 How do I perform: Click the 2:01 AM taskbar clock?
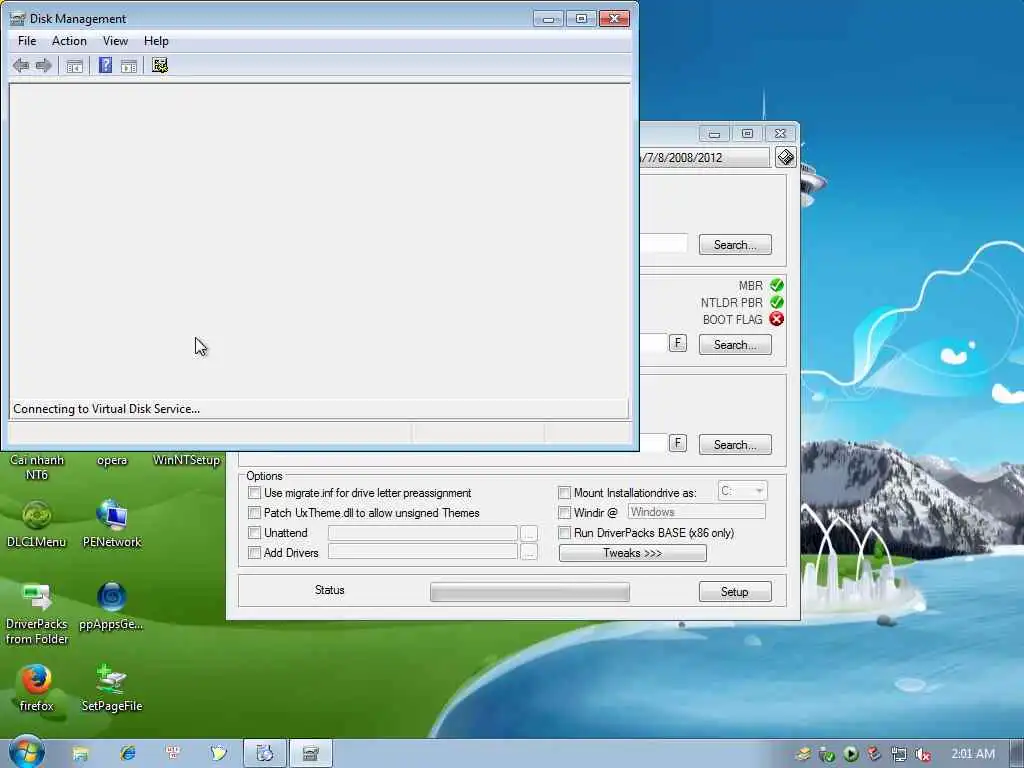point(973,754)
